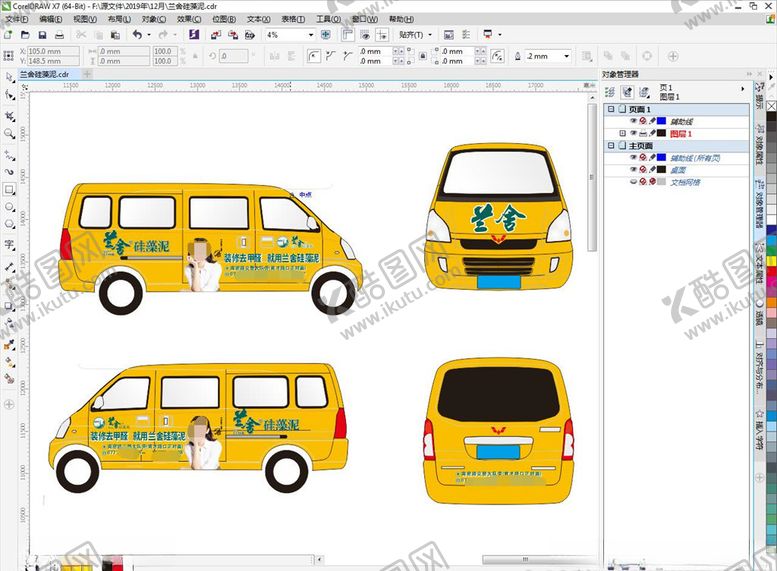Expand the 图层 1 tree node

point(622,133)
